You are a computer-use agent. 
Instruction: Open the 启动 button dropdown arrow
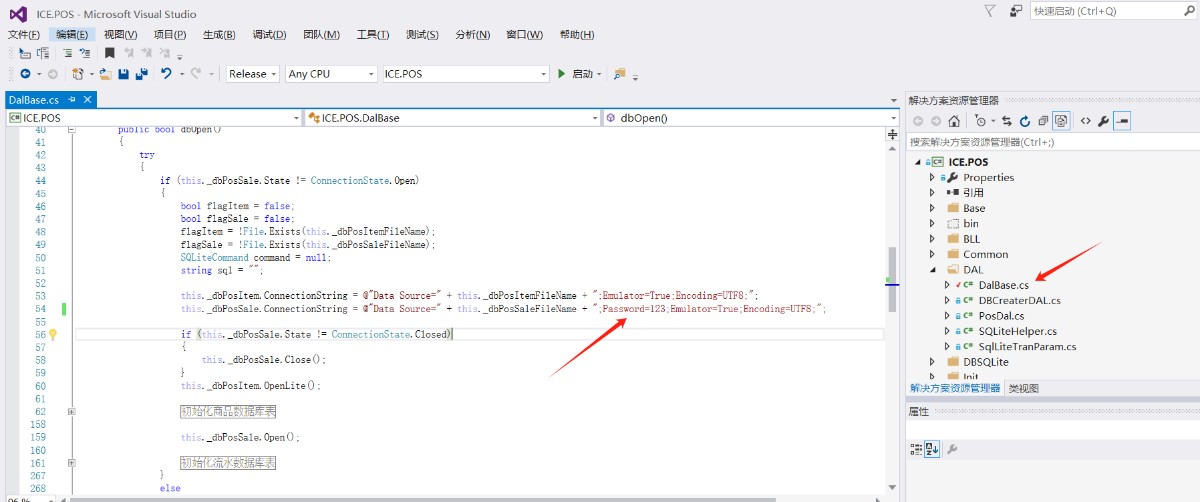(599, 74)
